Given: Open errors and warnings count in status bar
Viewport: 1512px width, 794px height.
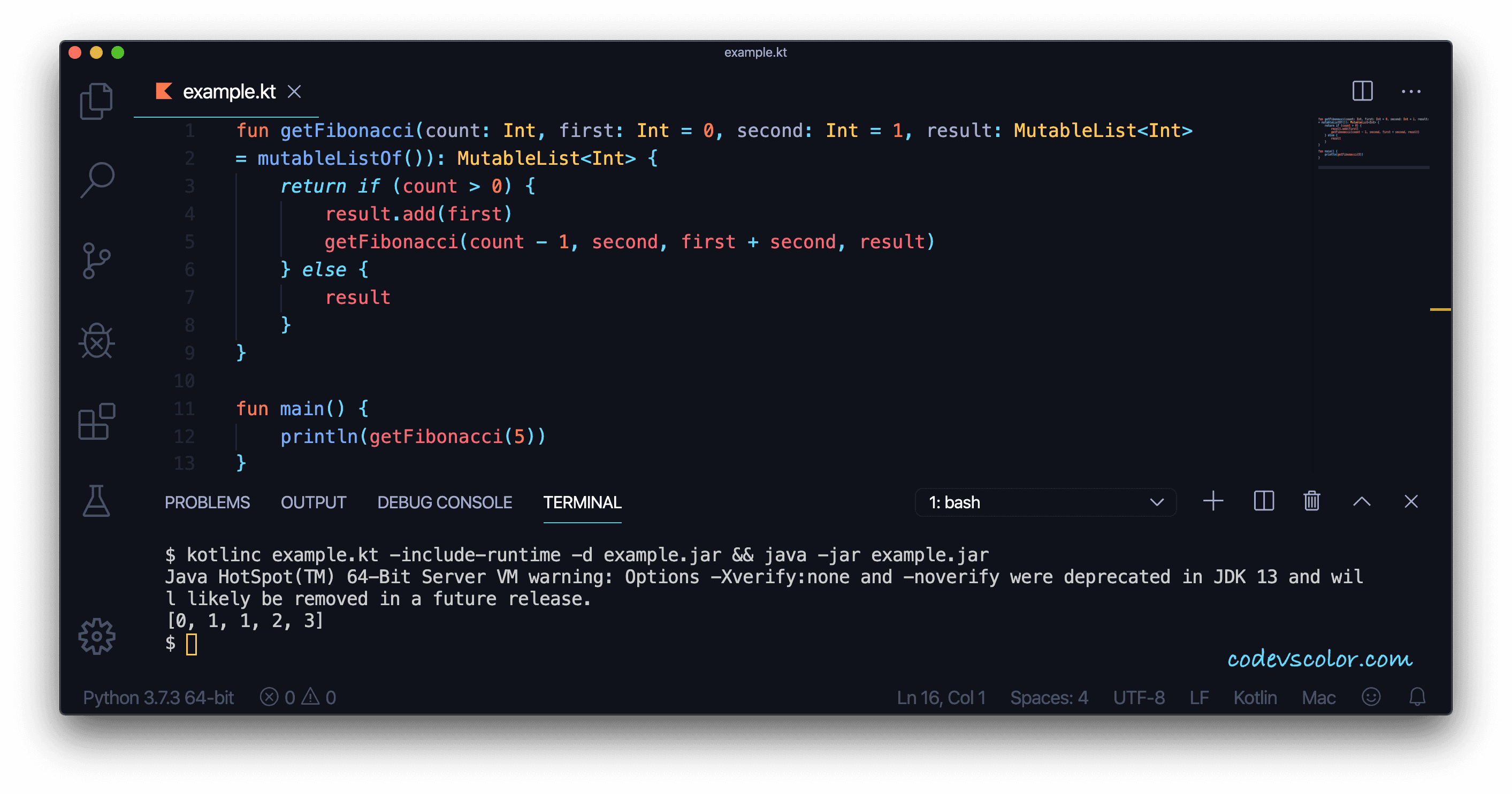Looking at the screenshot, I should tap(297, 697).
